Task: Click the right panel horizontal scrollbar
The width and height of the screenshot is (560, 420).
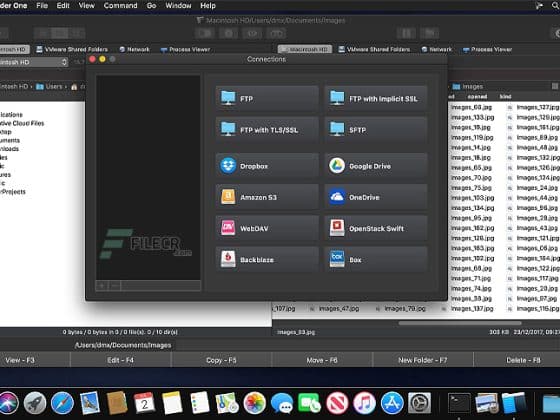Action: [x=460, y=323]
